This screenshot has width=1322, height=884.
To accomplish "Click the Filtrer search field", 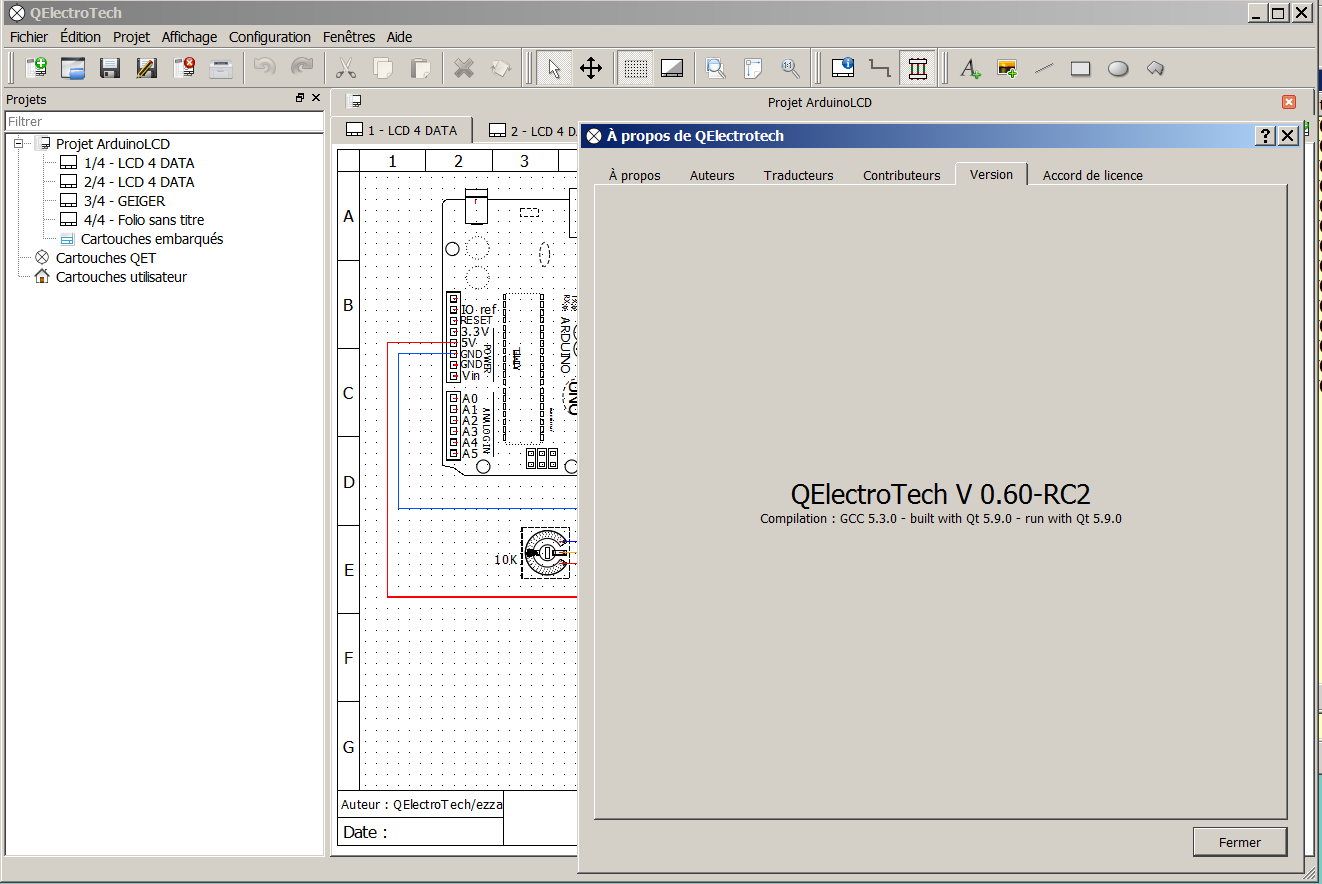I will tap(164, 121).
